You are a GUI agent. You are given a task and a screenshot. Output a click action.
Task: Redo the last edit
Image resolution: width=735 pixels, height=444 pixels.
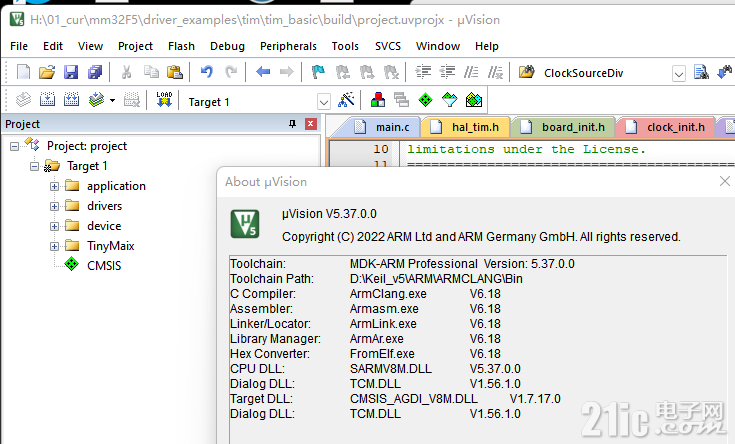[x=231, y=72]
